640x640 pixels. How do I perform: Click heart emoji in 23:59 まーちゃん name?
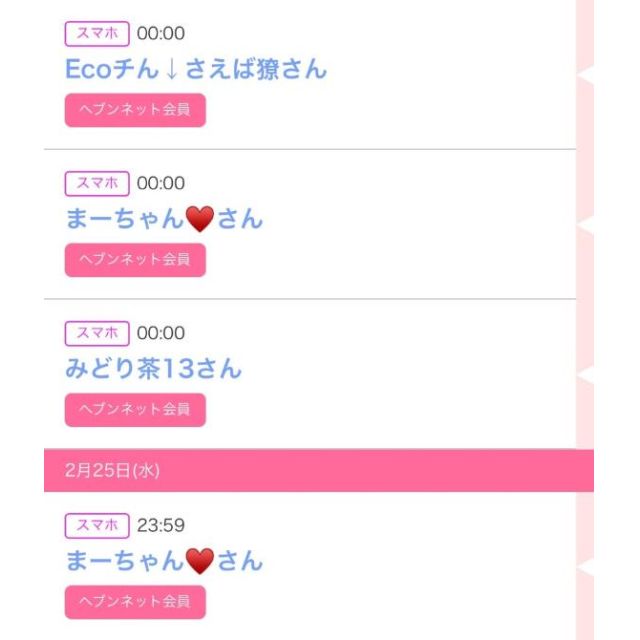click(200, 562)
